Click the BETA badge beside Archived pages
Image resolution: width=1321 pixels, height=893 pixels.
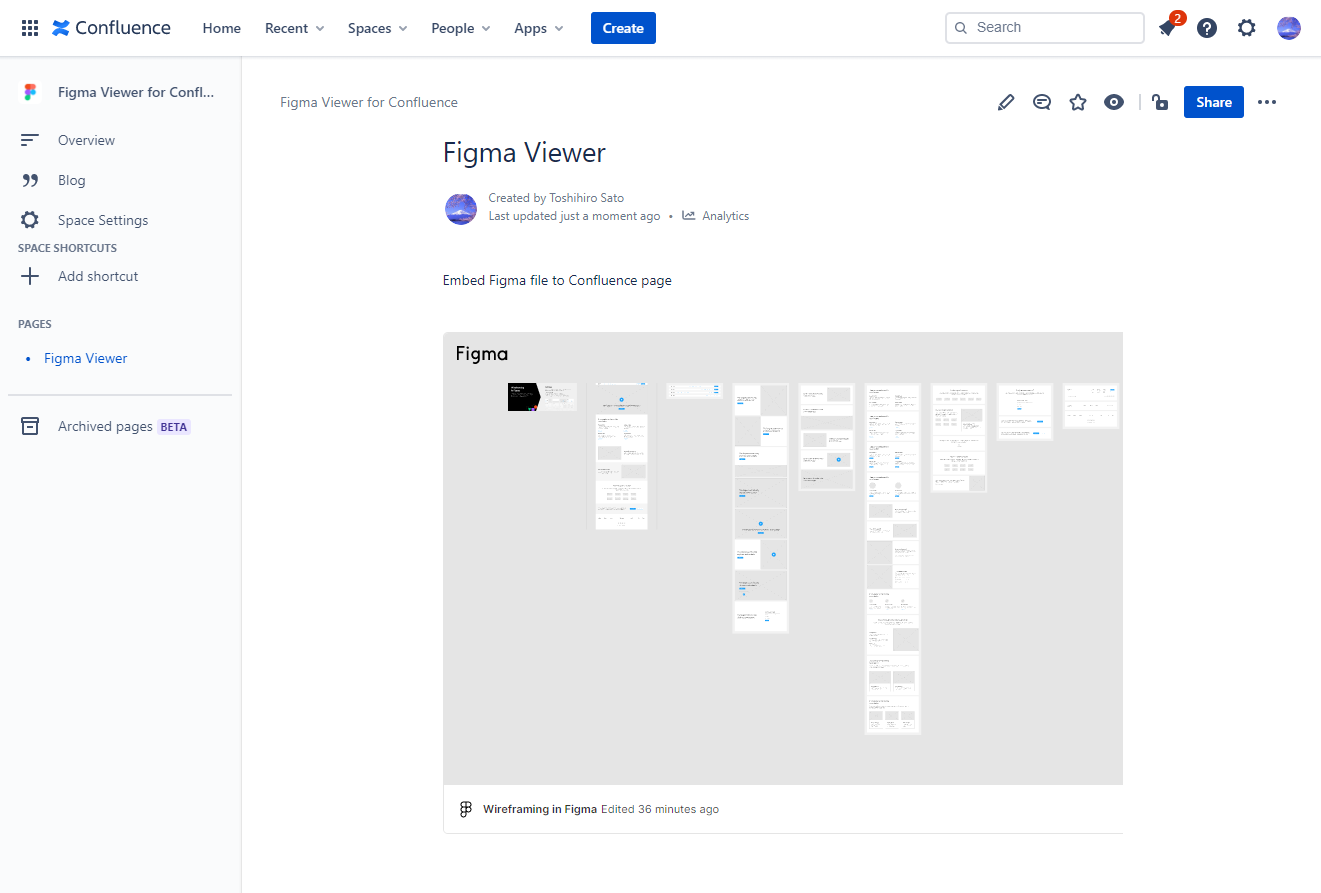(174, 426)
